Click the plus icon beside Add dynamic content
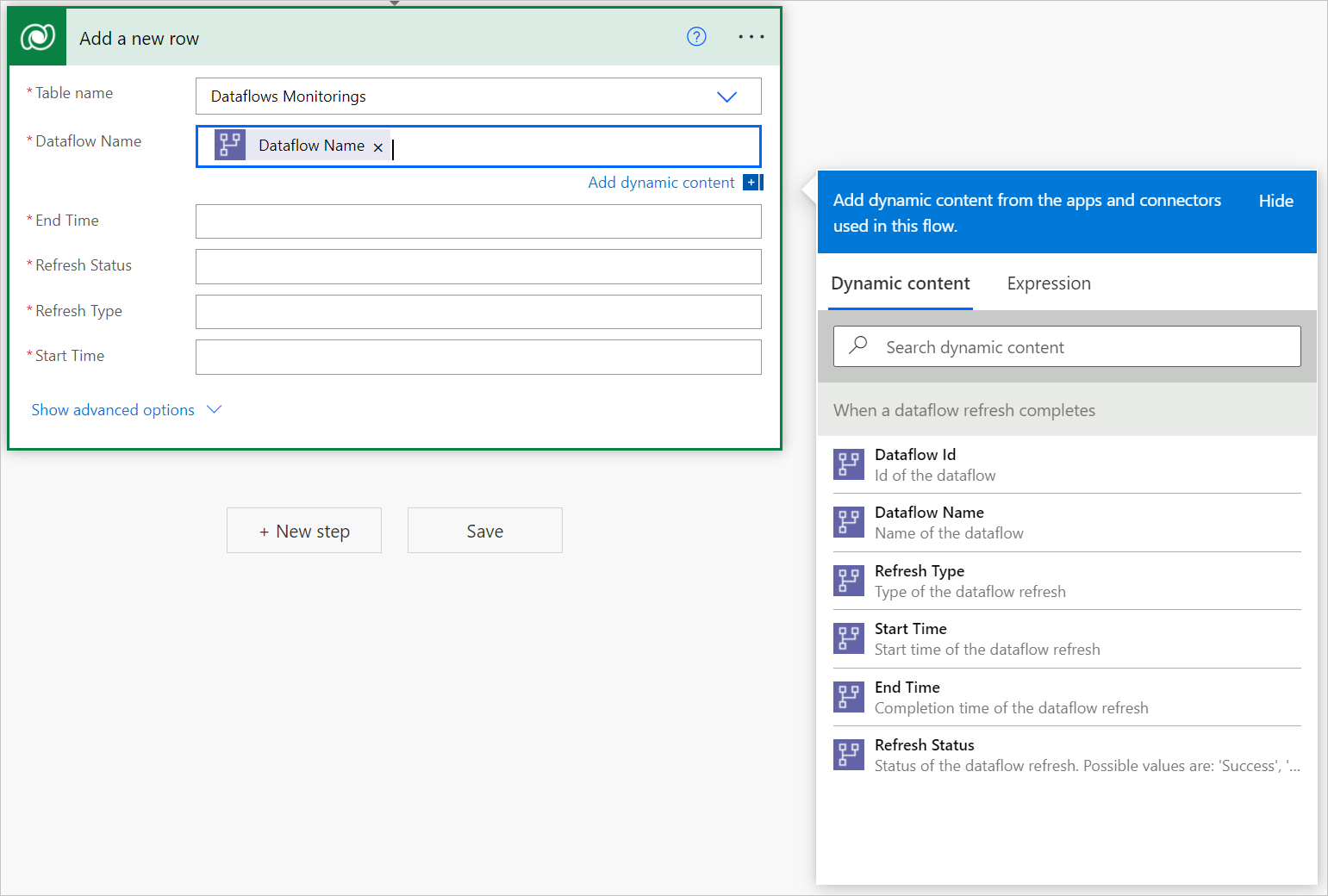The image size is (1328, 896). click(x=752, y=183)
